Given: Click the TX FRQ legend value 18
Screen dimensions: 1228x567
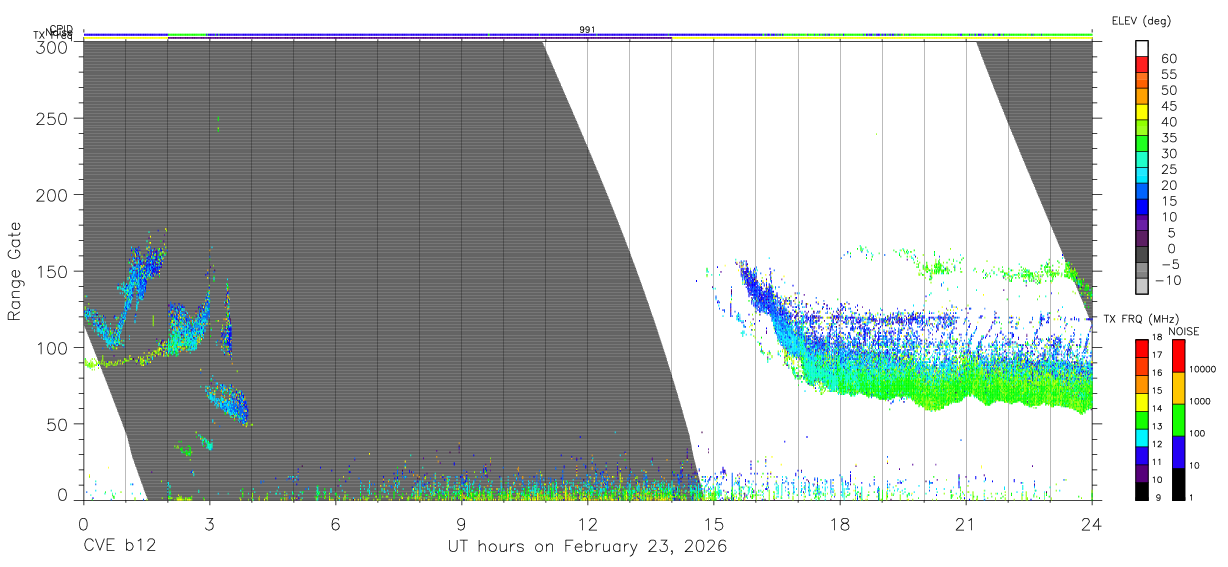Looking at the screenshot, I should [x=1159, y=338].
